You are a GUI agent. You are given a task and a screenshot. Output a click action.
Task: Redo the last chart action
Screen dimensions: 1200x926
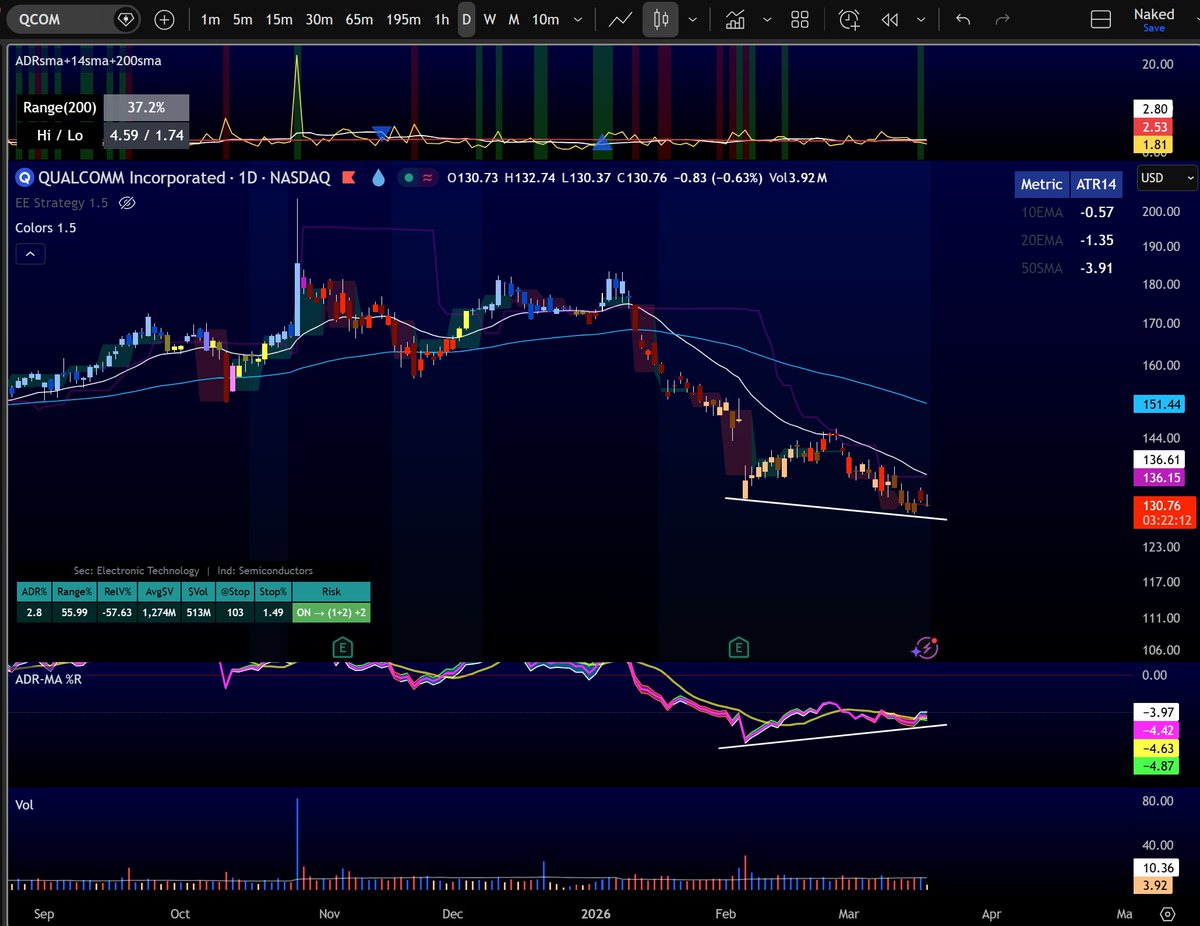click(1003, 19)
